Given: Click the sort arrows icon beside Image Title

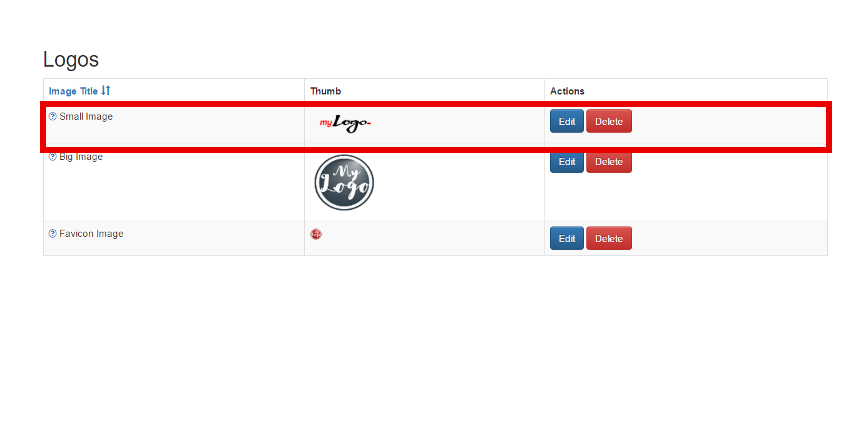Looking at the screenshot, I should point(106,90).
